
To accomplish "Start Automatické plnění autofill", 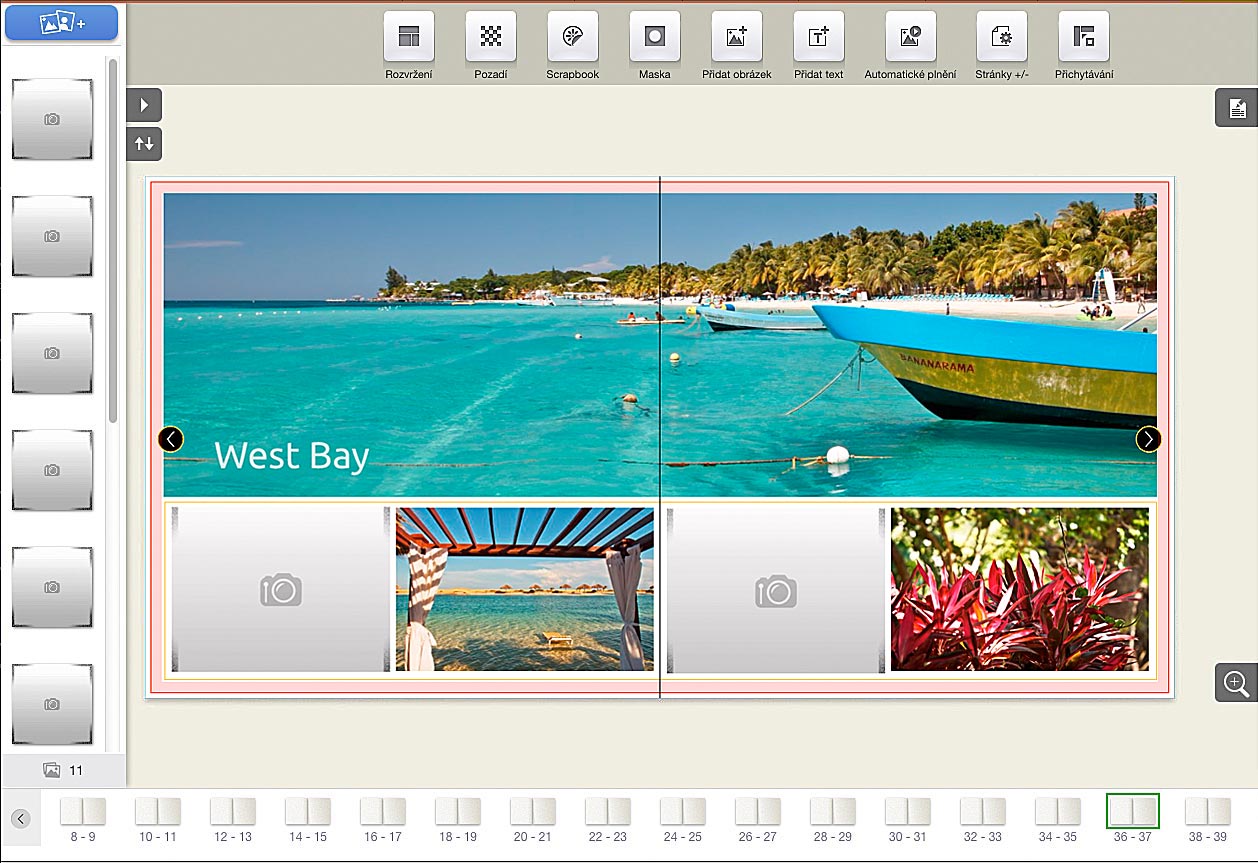I will coord(911,37).
